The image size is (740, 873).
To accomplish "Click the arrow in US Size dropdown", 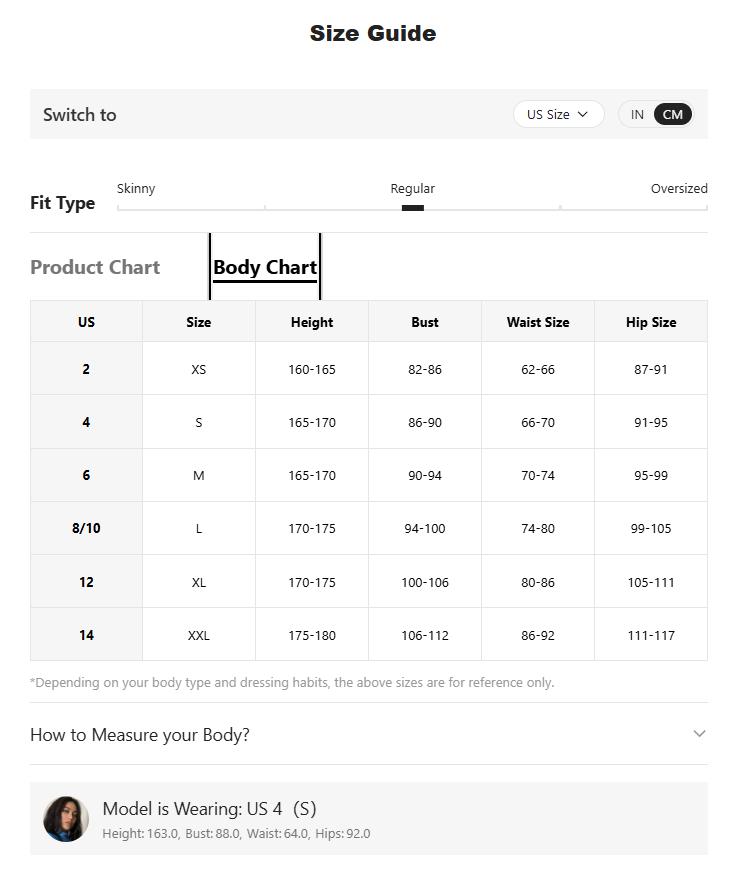I will pyautogui.click(x=583, y=115).
